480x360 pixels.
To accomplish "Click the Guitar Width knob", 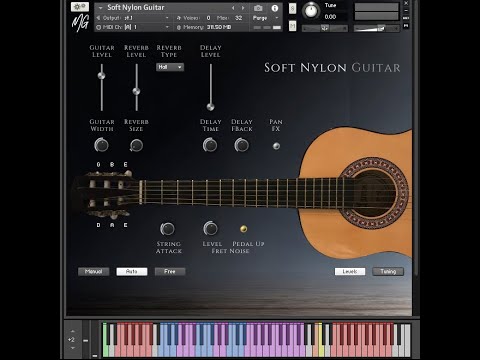I will click(101, 145).
